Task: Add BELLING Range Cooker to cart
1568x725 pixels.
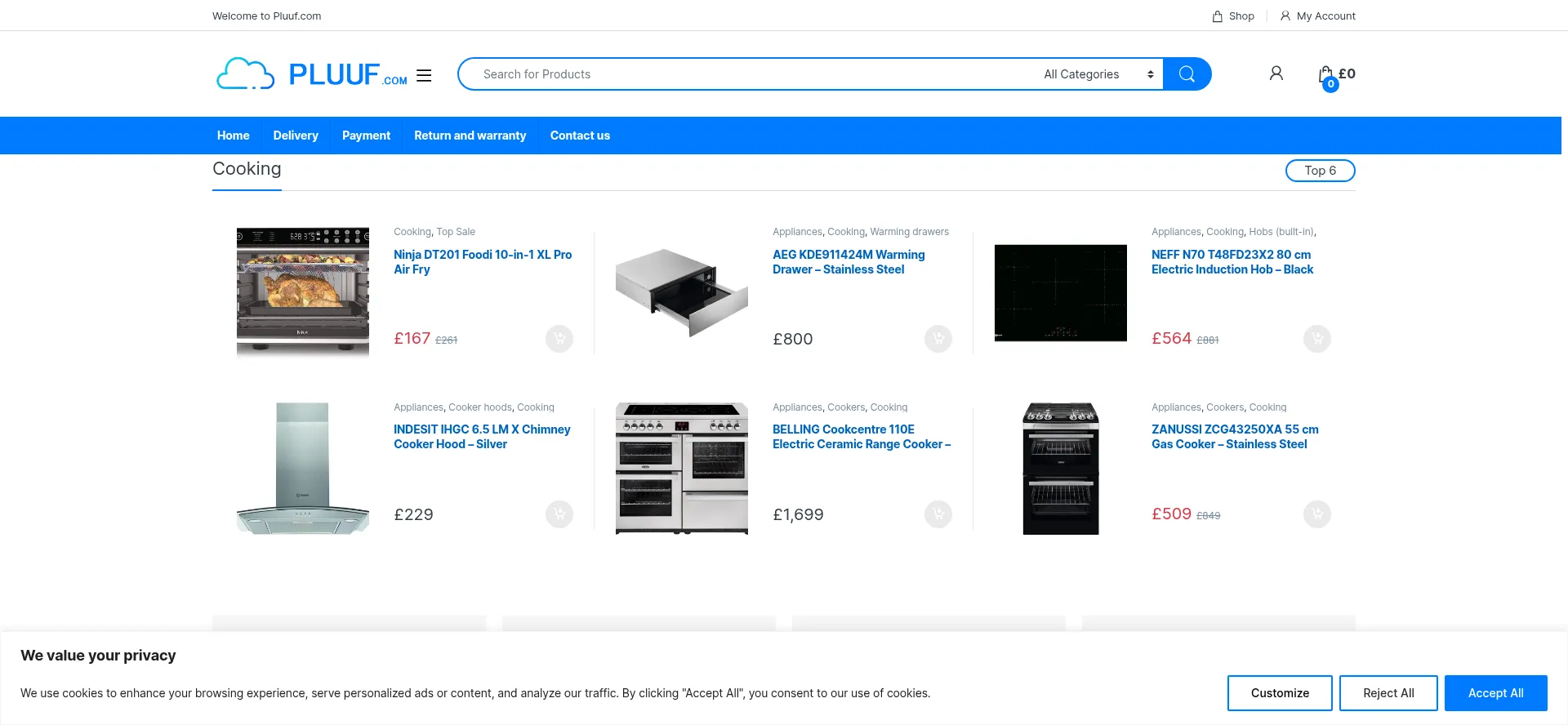Action: coord(938,514)
